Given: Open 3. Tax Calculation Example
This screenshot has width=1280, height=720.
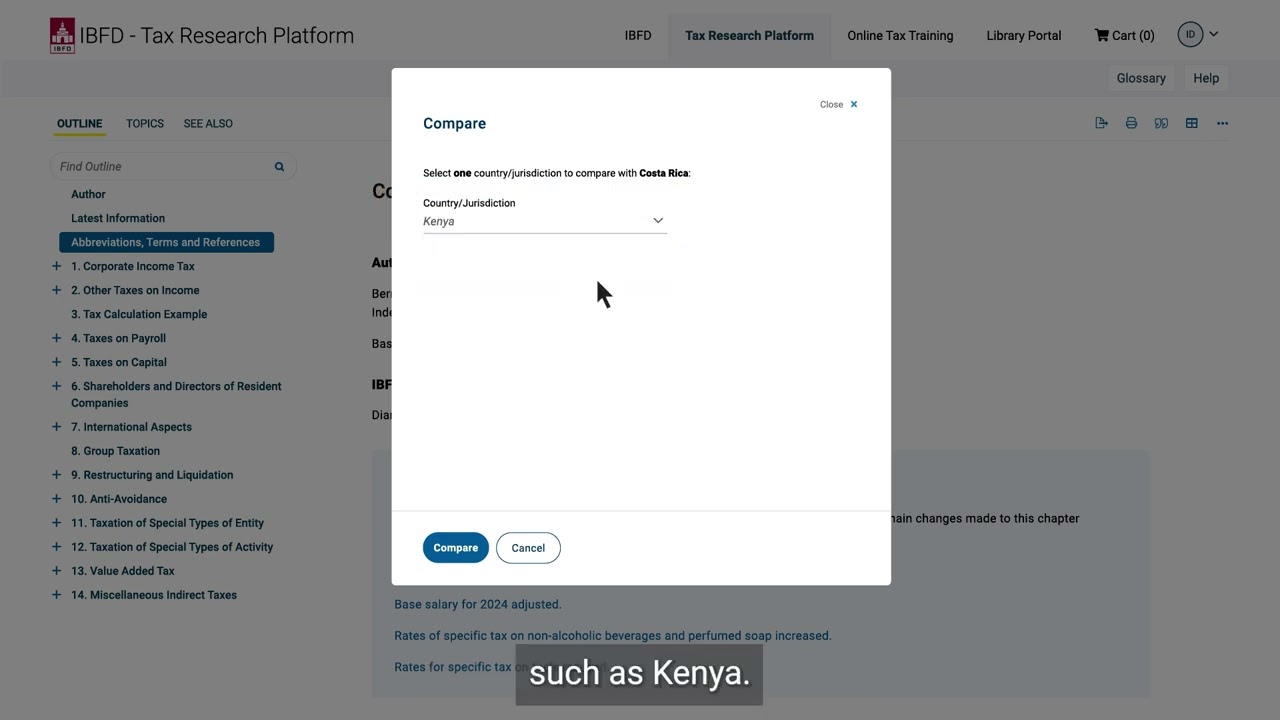Looking at the screenshot, I should [x=139, y=314].
